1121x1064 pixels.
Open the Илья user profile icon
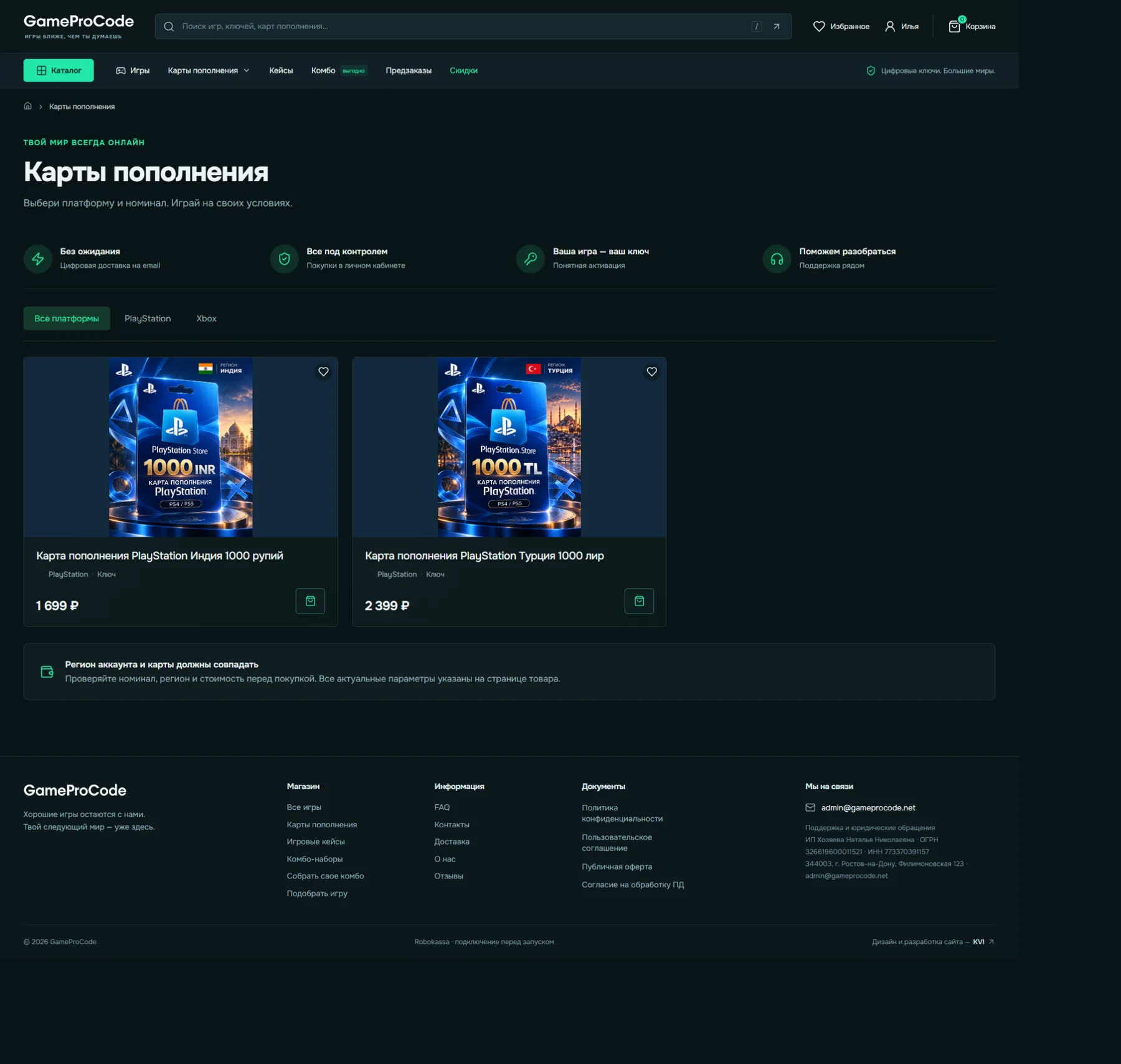tap(890, 26)
